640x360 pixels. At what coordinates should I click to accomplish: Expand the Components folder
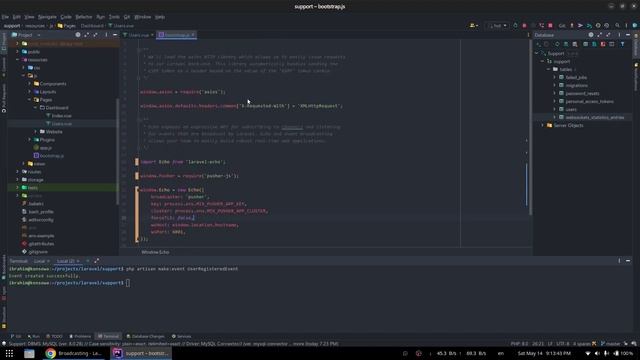click(29, 84)
